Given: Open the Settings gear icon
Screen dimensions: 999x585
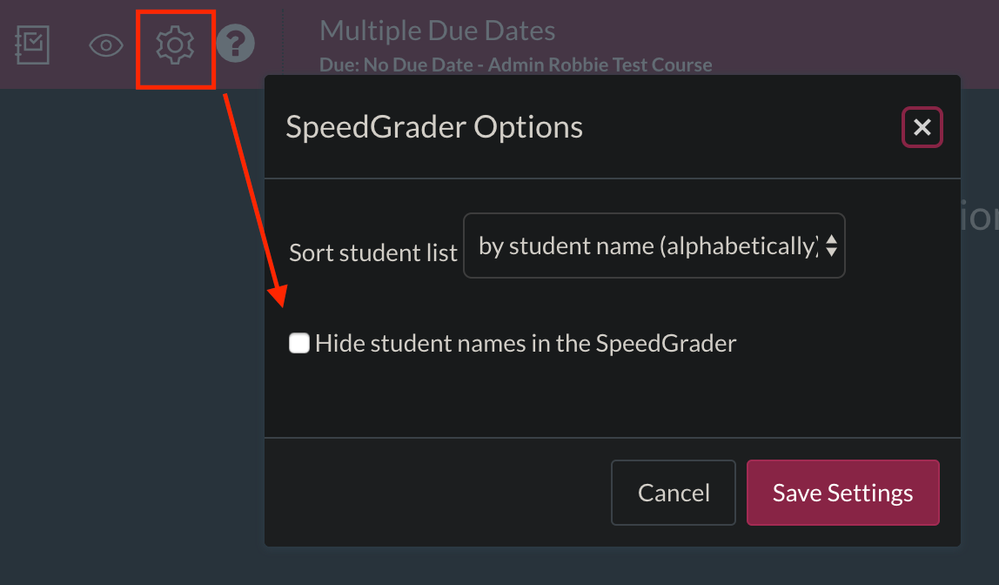Looking at the screenshot, I should (x=175, y=45).
